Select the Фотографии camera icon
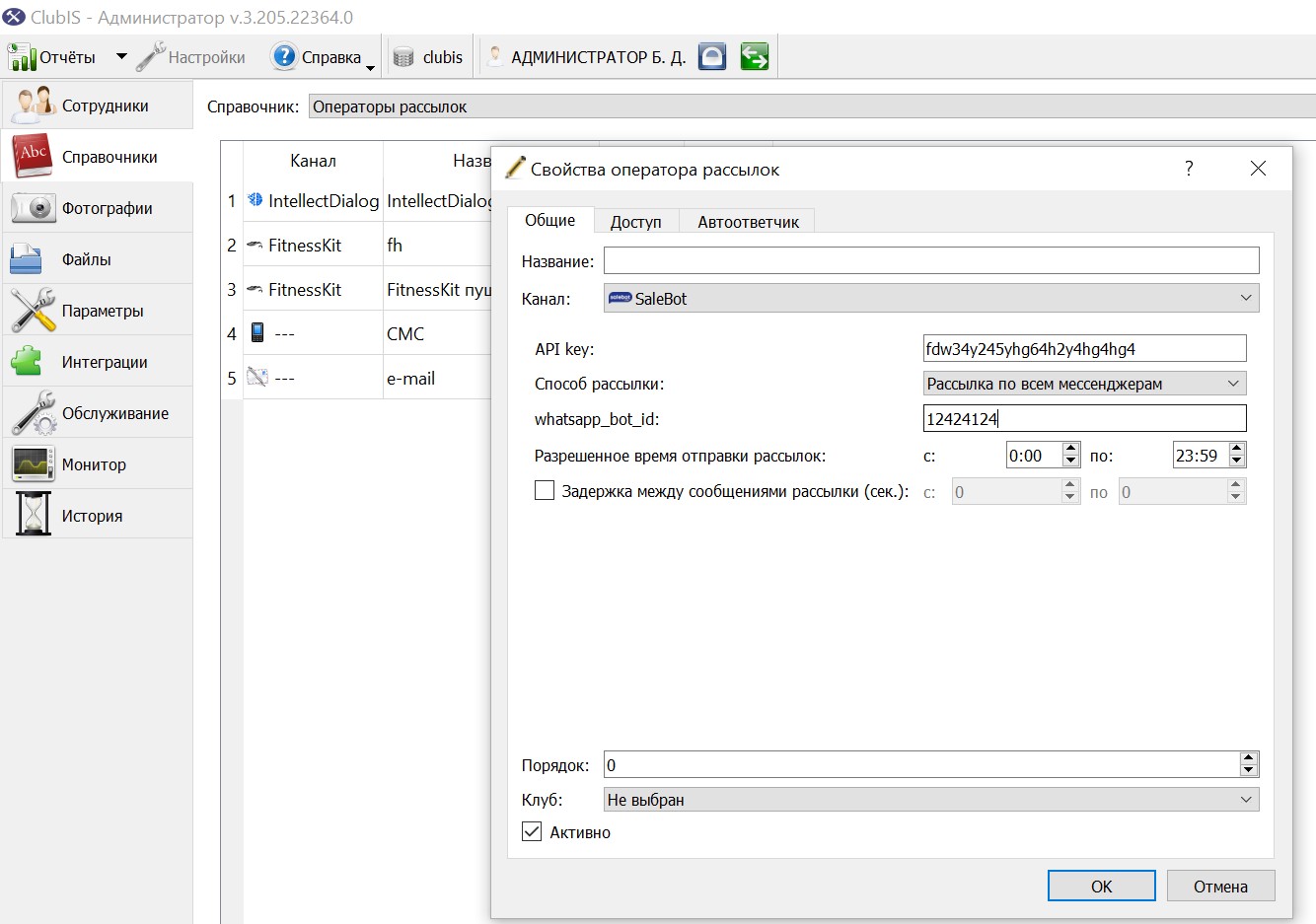 33,207
